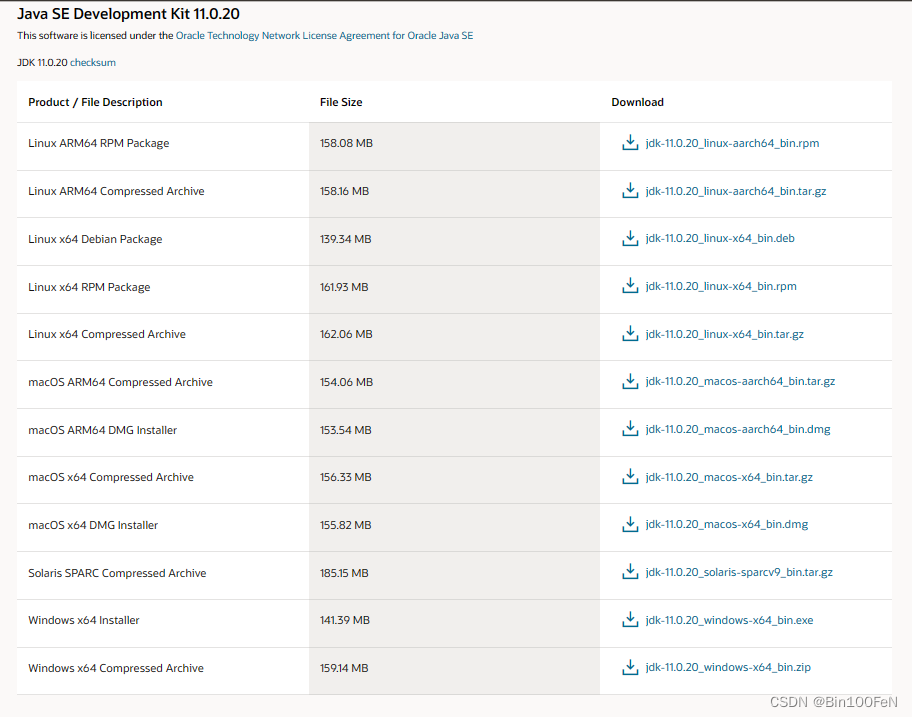
Task: Click download icon for linux-aarch64 tar.gz
Action: pyautogui.click(x=630, y=190)
